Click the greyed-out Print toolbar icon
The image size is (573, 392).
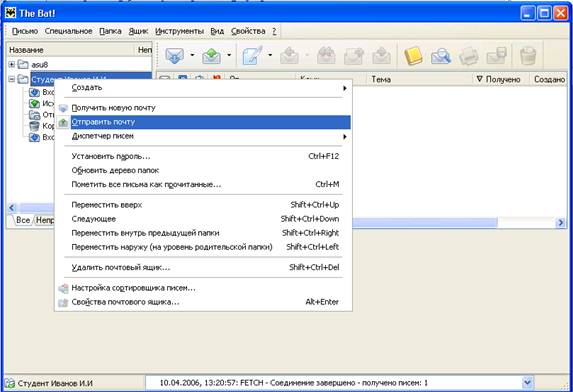click(469, 56)
